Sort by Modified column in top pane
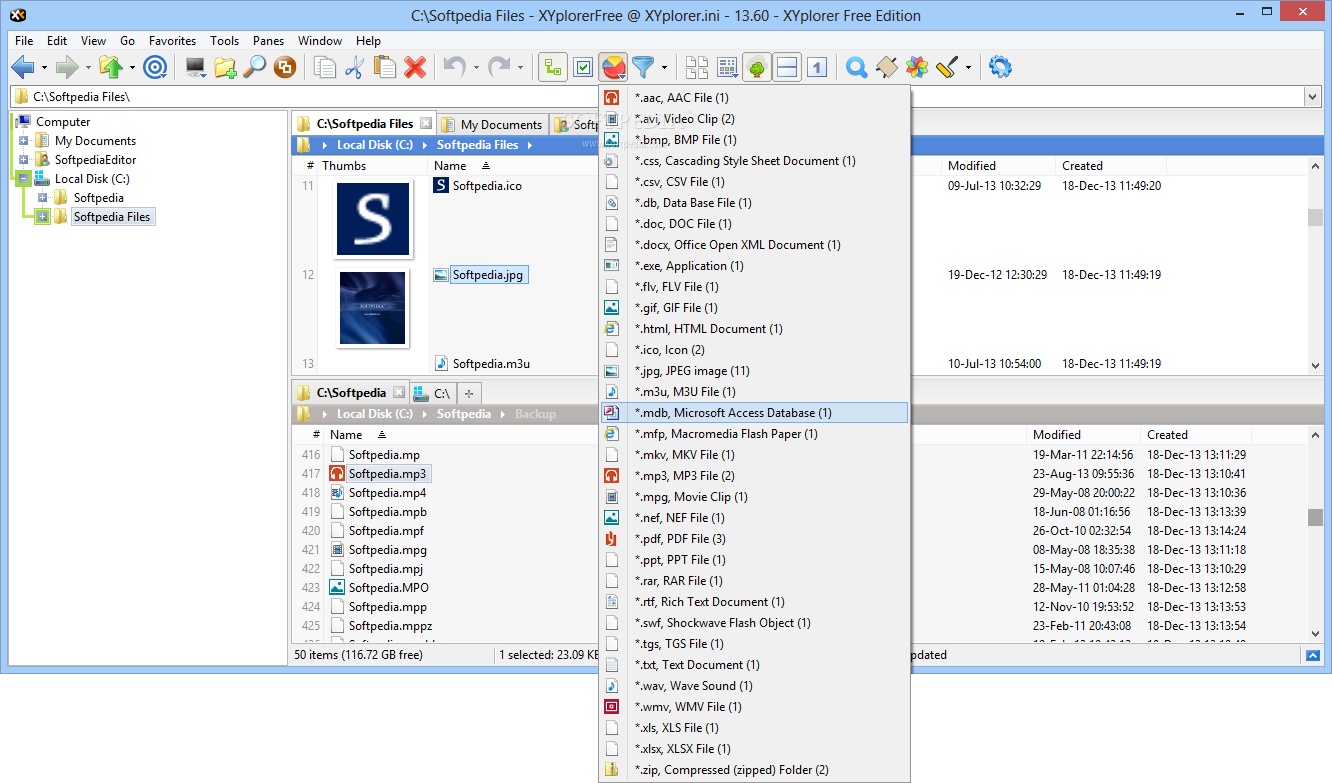The width and height of the screenshot is (1332, 783). coord(972,166)
